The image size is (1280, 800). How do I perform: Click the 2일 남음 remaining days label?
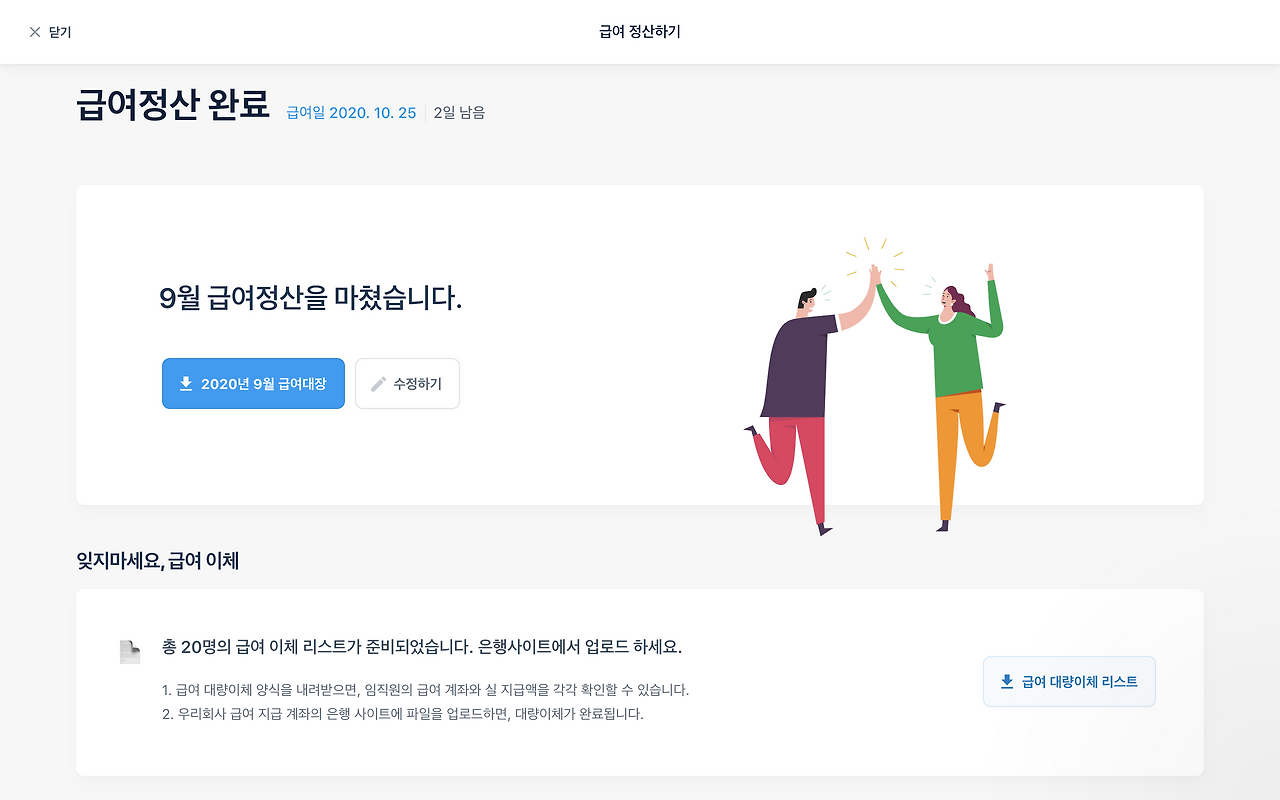(x=459, y=113)
